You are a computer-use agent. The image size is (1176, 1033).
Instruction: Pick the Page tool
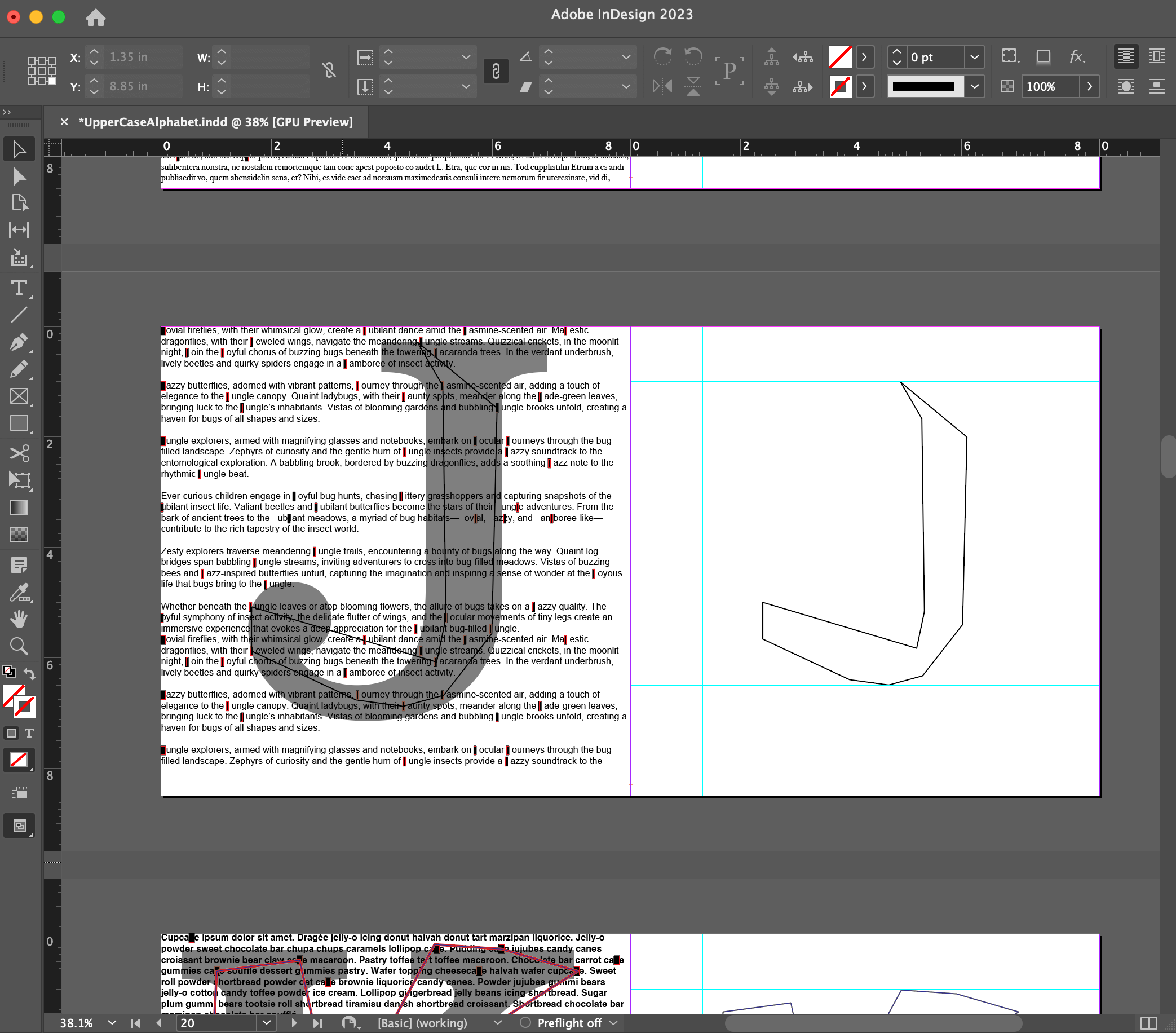19,202
